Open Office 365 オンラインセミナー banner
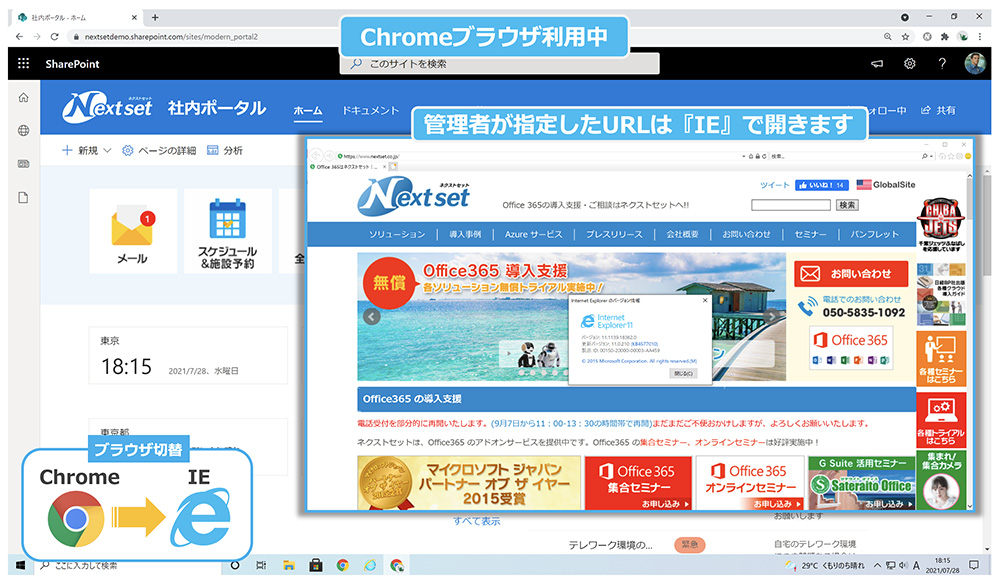This screenshot has height=576, width=1000. coord(749,483)
